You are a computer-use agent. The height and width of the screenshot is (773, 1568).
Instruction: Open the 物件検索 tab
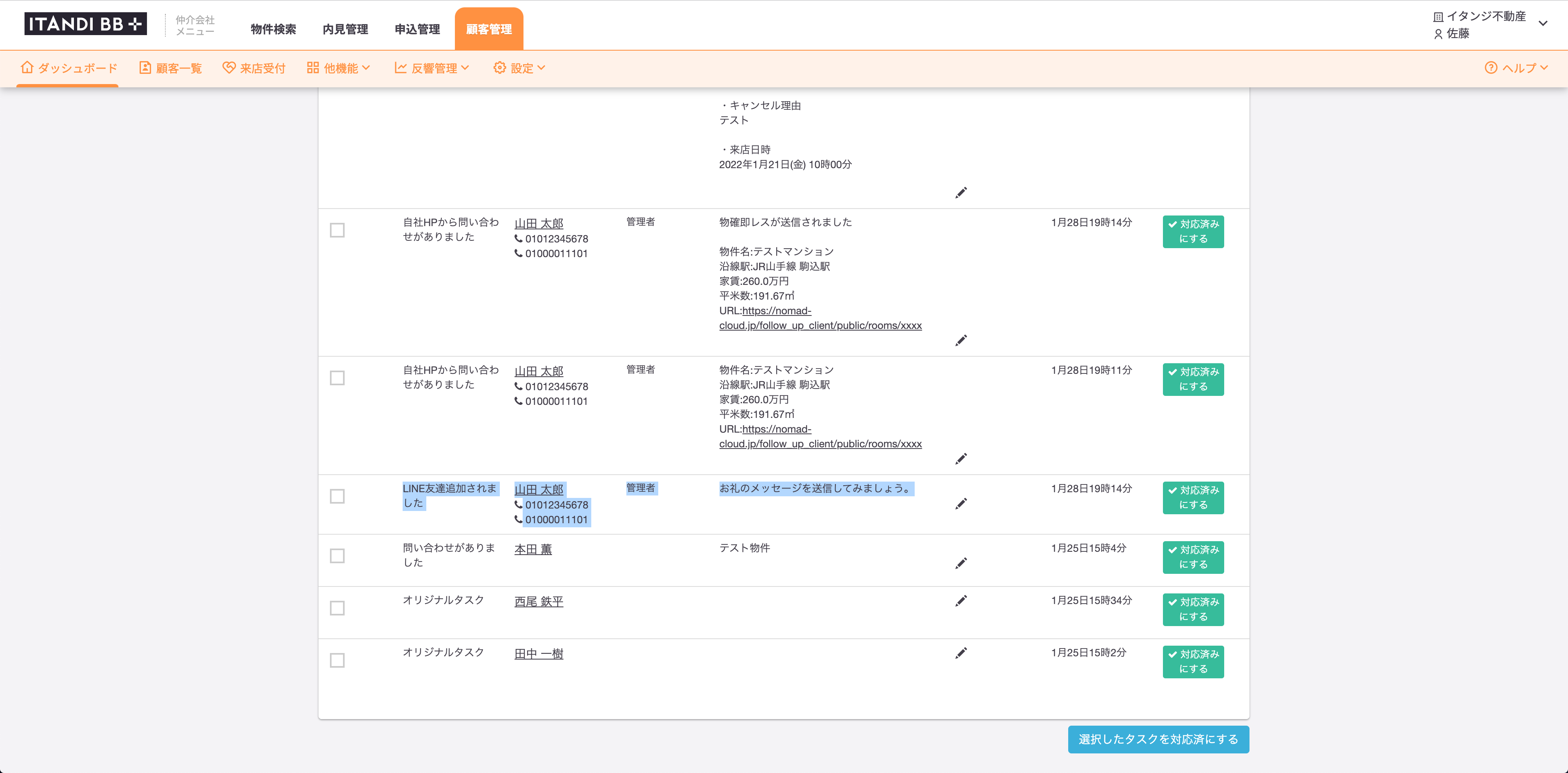pos(273,29)
